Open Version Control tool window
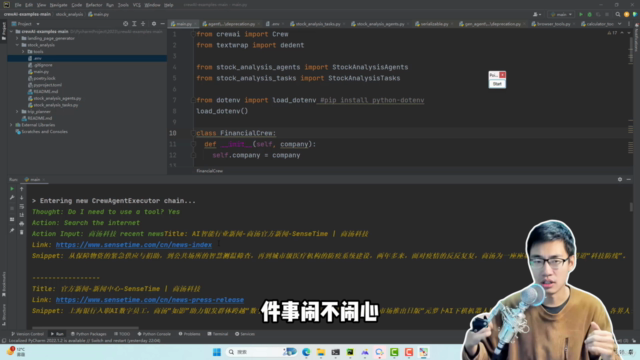Screen dimensions: 640x360 [x=27, y=334]
